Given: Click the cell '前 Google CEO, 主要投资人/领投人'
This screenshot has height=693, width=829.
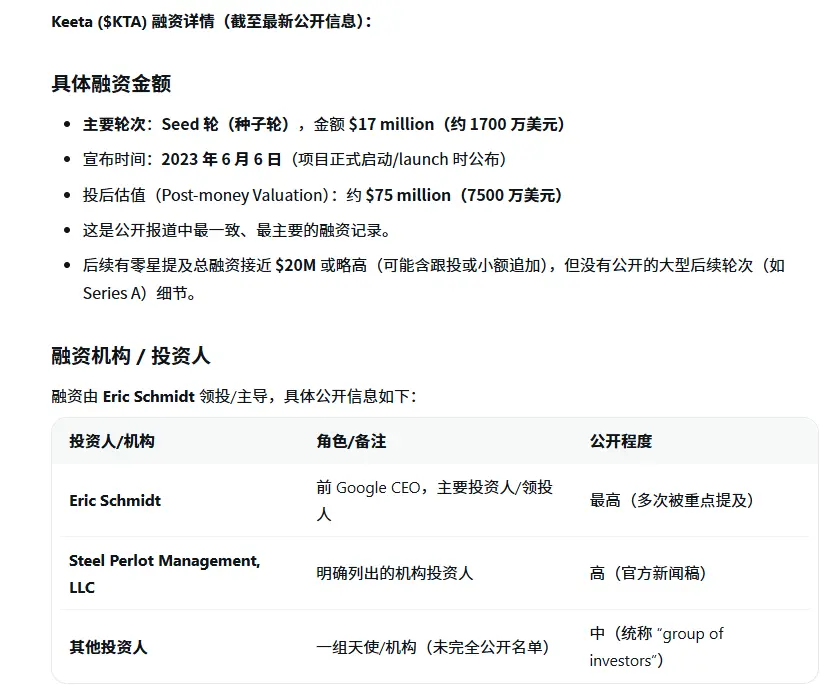Looking at the screenshot, I should coord(435,501).
